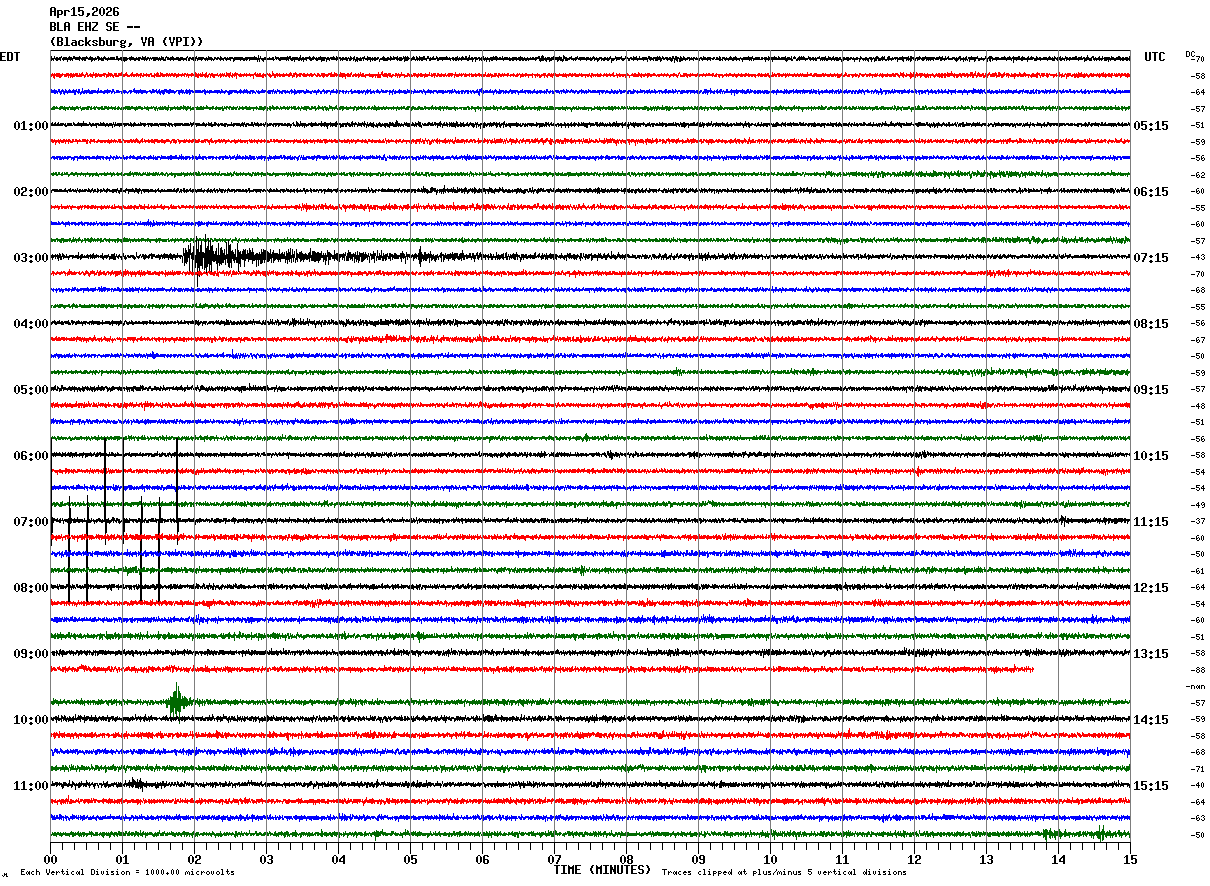Click minute "12" on the time axis
Image resolution: width=1210 pixels, height=886 pixels.
coord(914,859)
